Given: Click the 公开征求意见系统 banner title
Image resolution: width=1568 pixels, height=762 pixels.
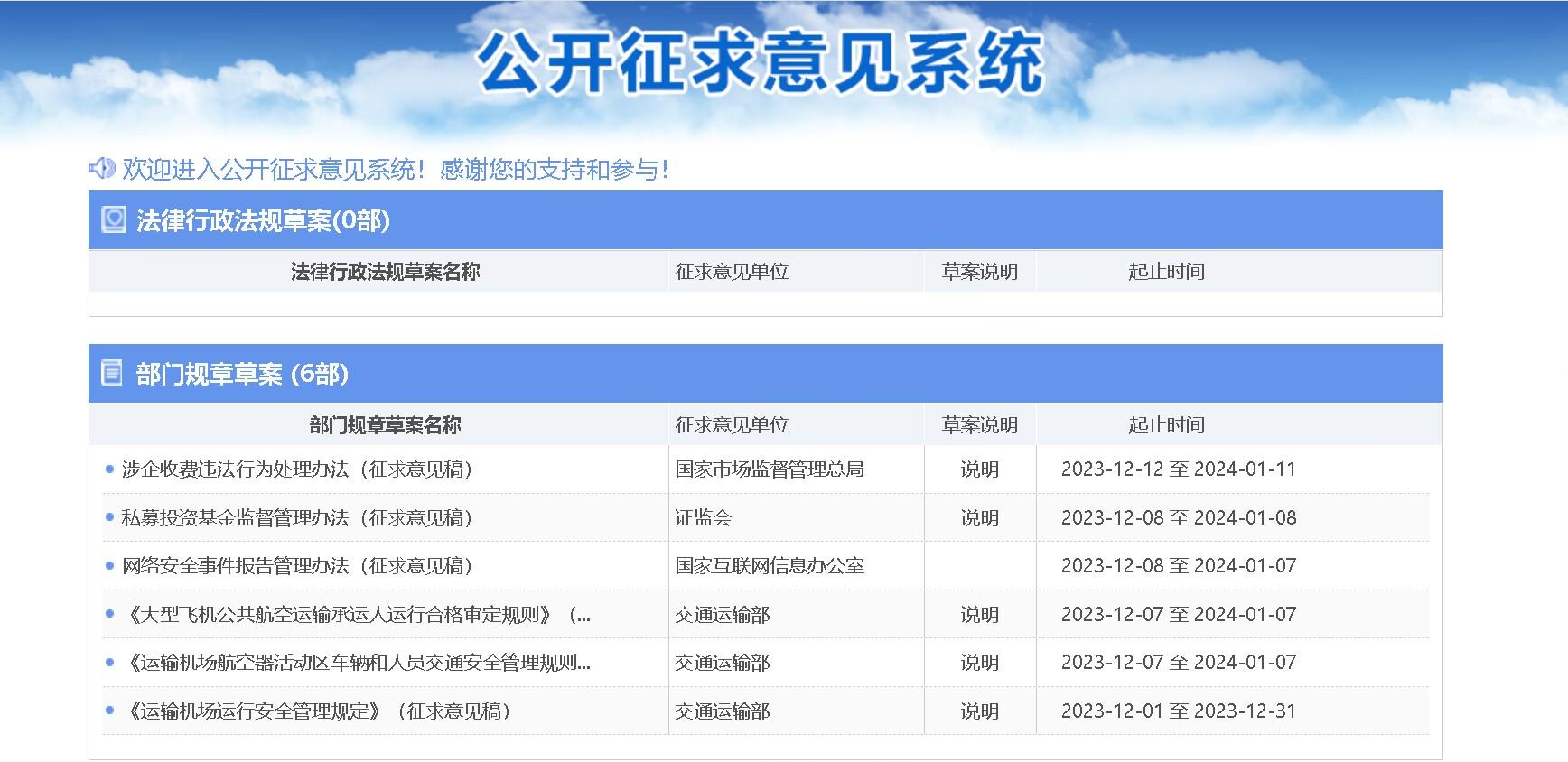Looking at the screenshot, I should click(761, 63).
